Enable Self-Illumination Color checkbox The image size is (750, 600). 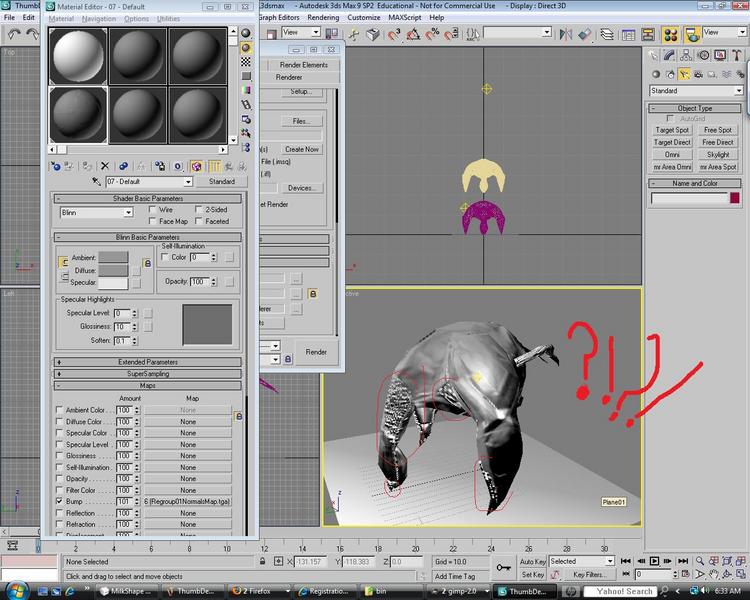coord(165,257)
